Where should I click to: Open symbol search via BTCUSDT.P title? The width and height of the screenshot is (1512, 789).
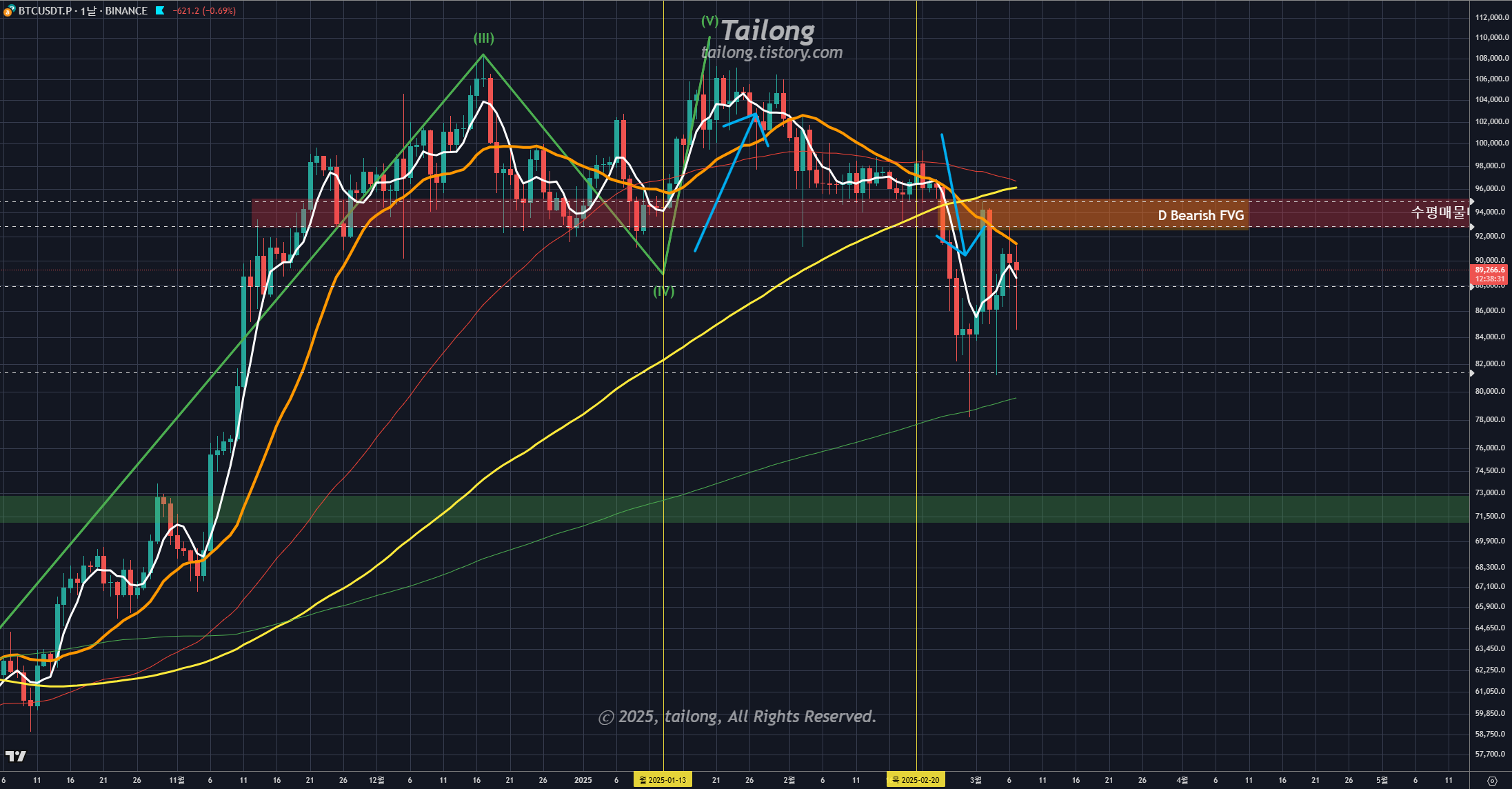[45, 11]
